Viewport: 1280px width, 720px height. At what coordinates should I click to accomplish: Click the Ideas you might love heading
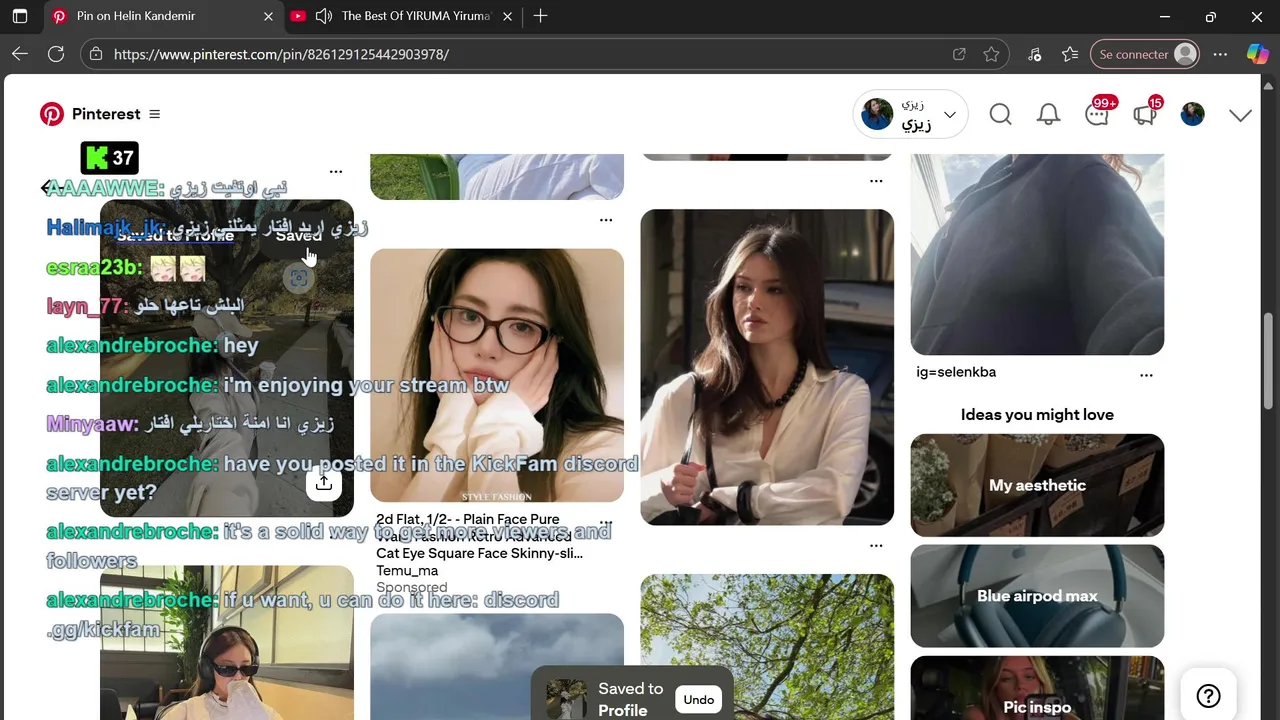[x=1037, y=414]
